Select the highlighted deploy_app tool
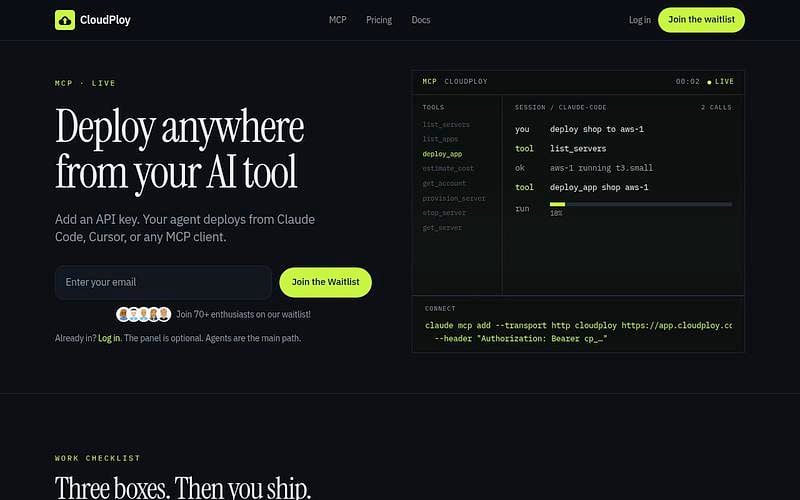Image resolution: width=800 pixels, height=500 pixels. click(x=442, y=154)
